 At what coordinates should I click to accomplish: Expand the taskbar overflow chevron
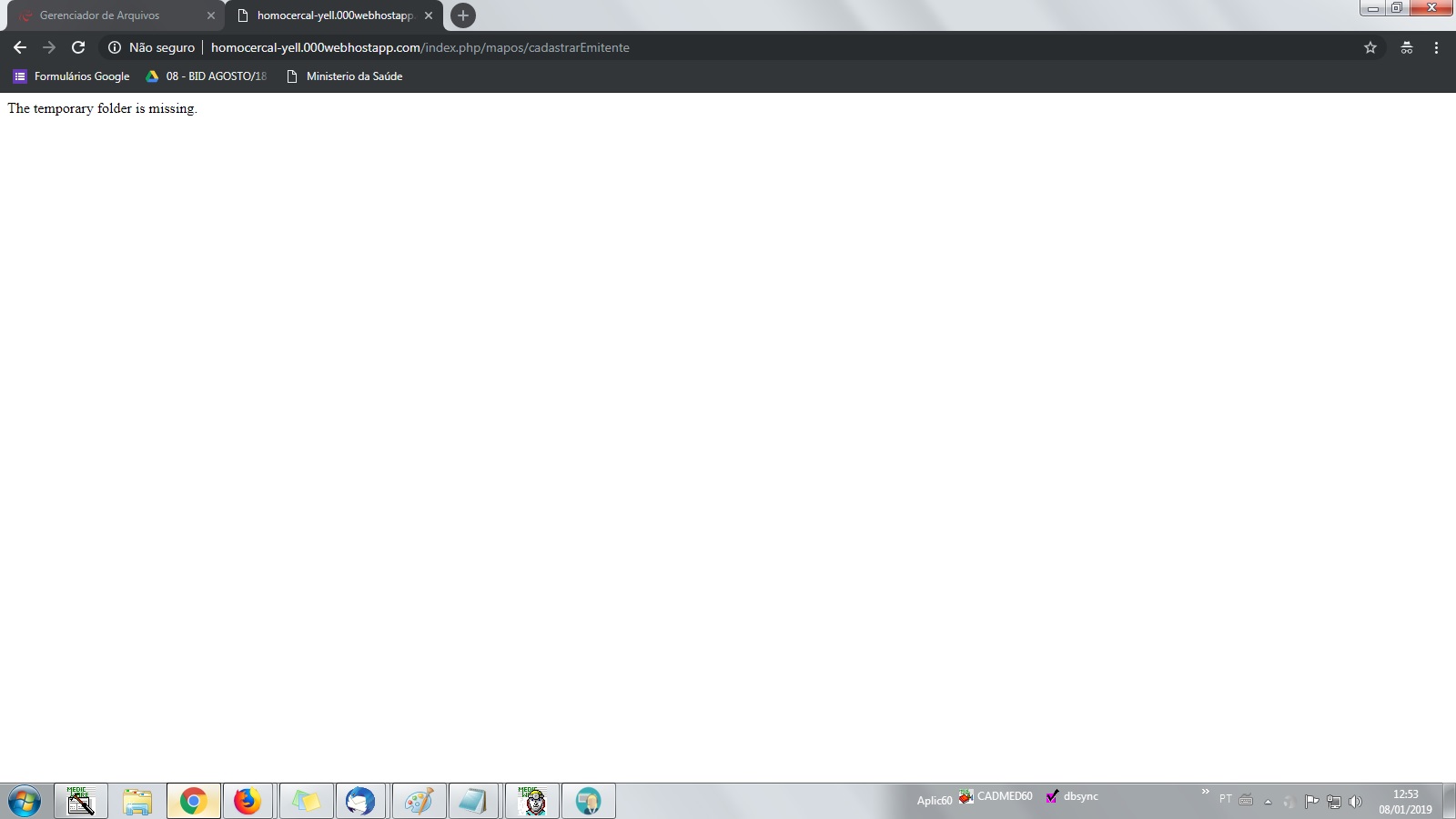1203,792
